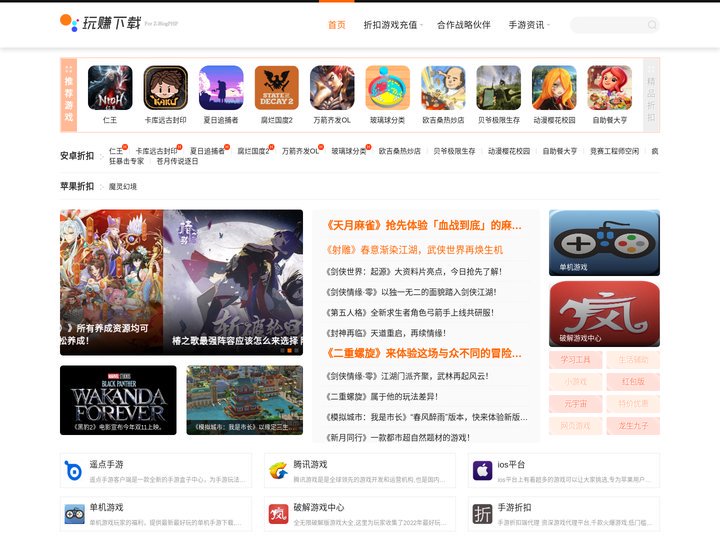
Task: Open 竞赛工程师空闲 discount link
Action: pyautogui.click(x=614, y=151)
